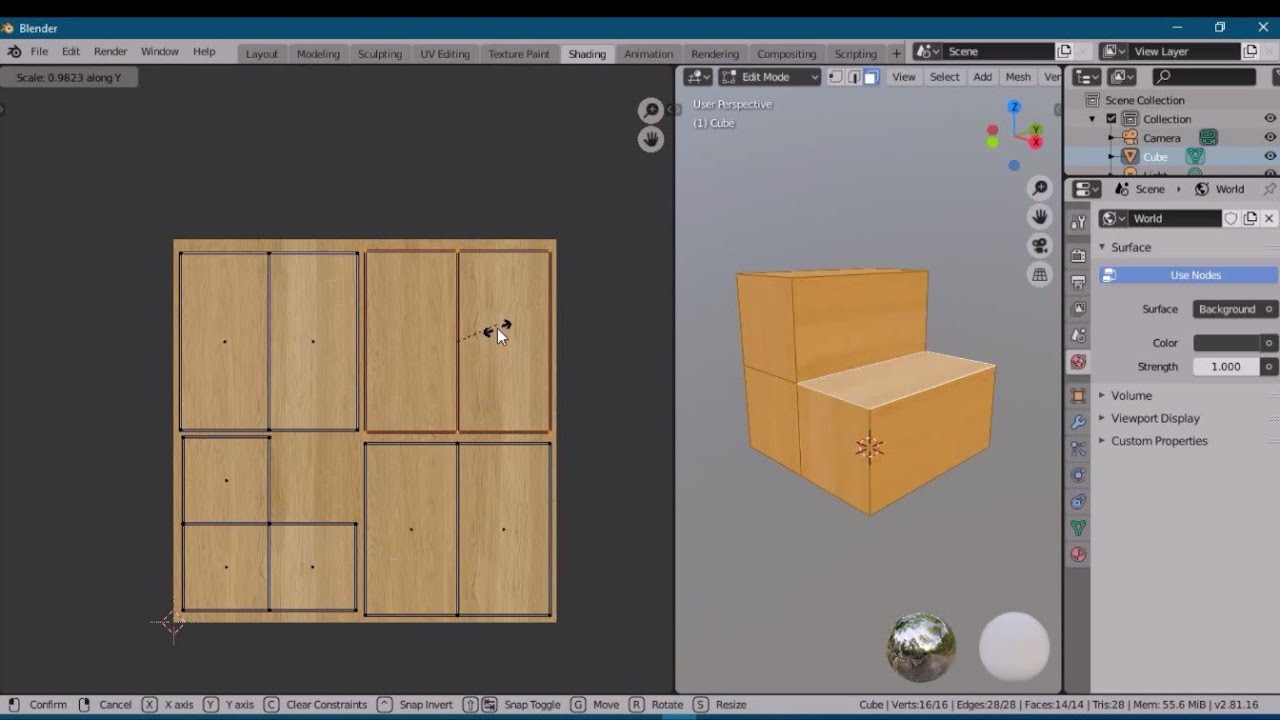Image resolution: width=1280 pixels, height=720 pixels.
Task: Click the outliner search field
Action: [1205, 77]
